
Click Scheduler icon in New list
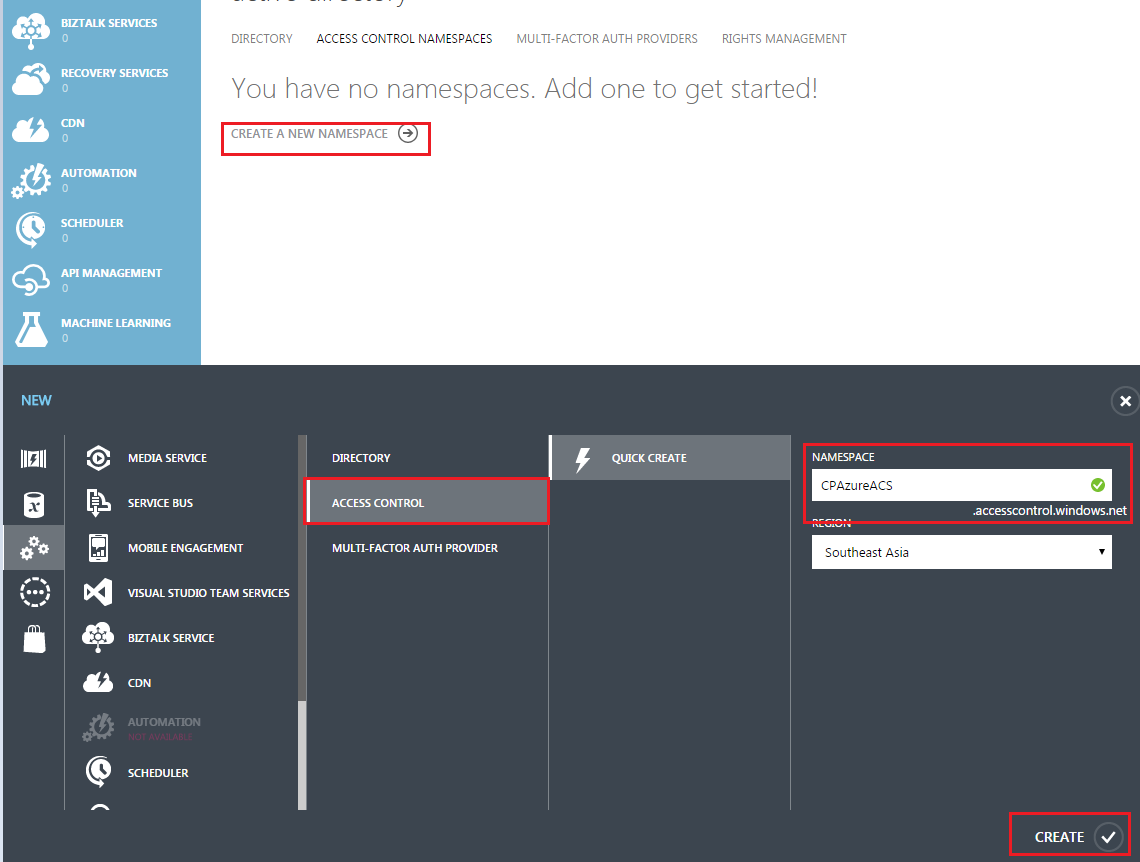(x=98, y=772)
